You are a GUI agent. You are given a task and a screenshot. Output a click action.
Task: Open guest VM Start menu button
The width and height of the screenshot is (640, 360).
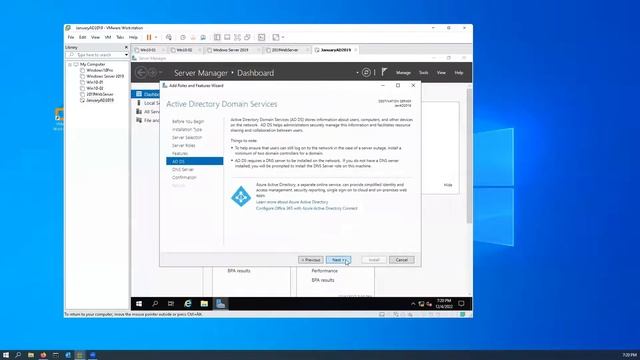[x=139, y=304]
